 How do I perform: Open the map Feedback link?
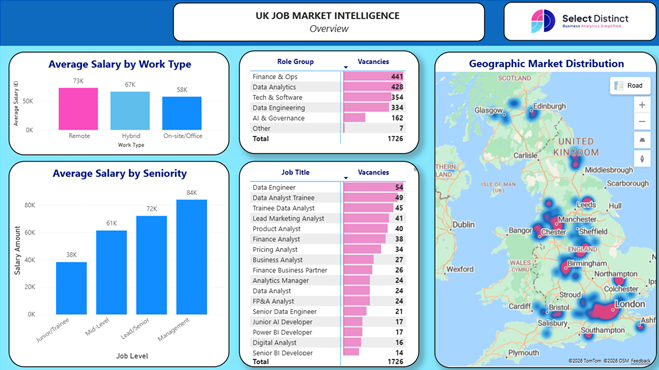coord(641,361)
